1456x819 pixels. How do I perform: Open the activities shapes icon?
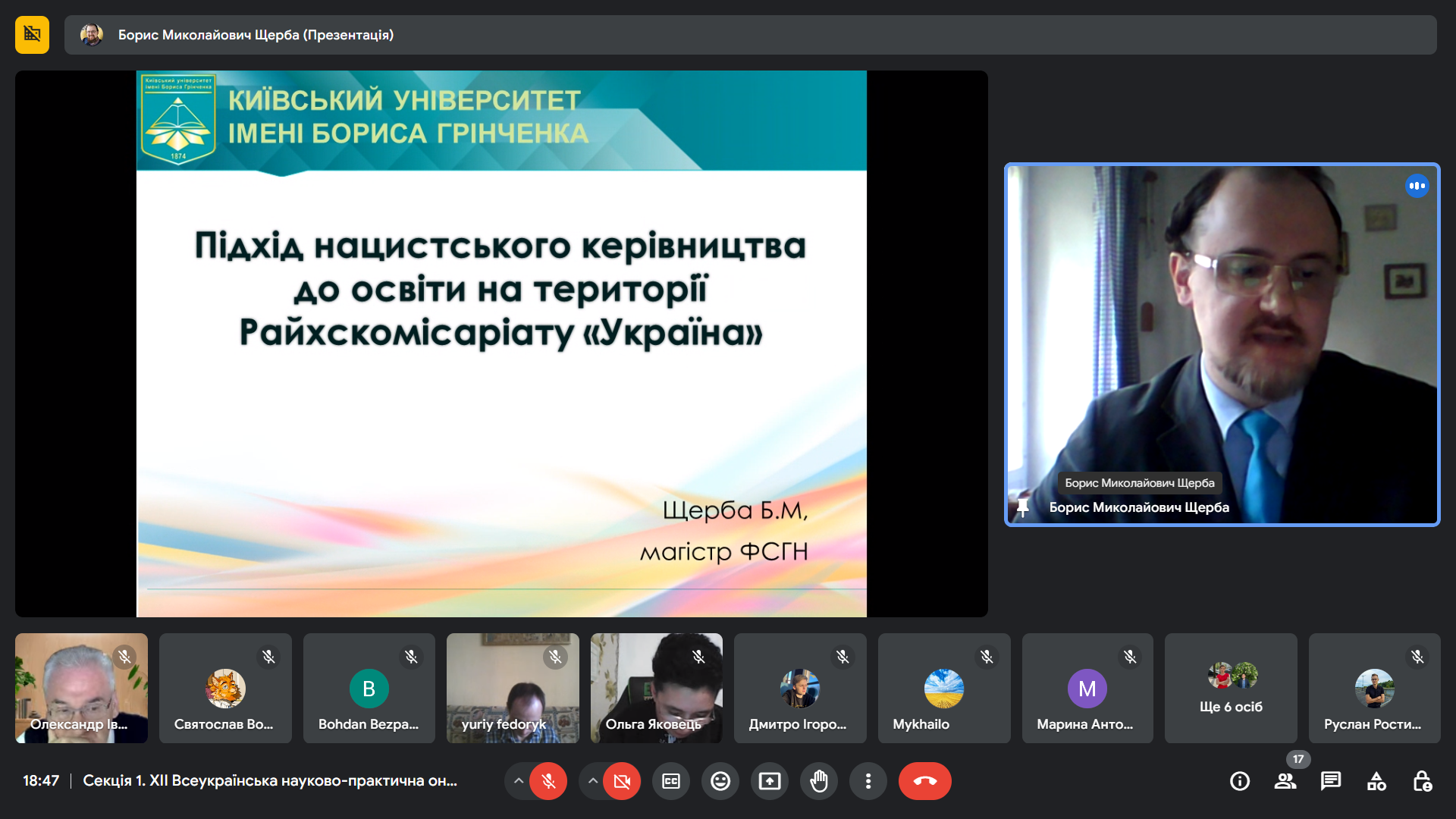pos(1376,781)
